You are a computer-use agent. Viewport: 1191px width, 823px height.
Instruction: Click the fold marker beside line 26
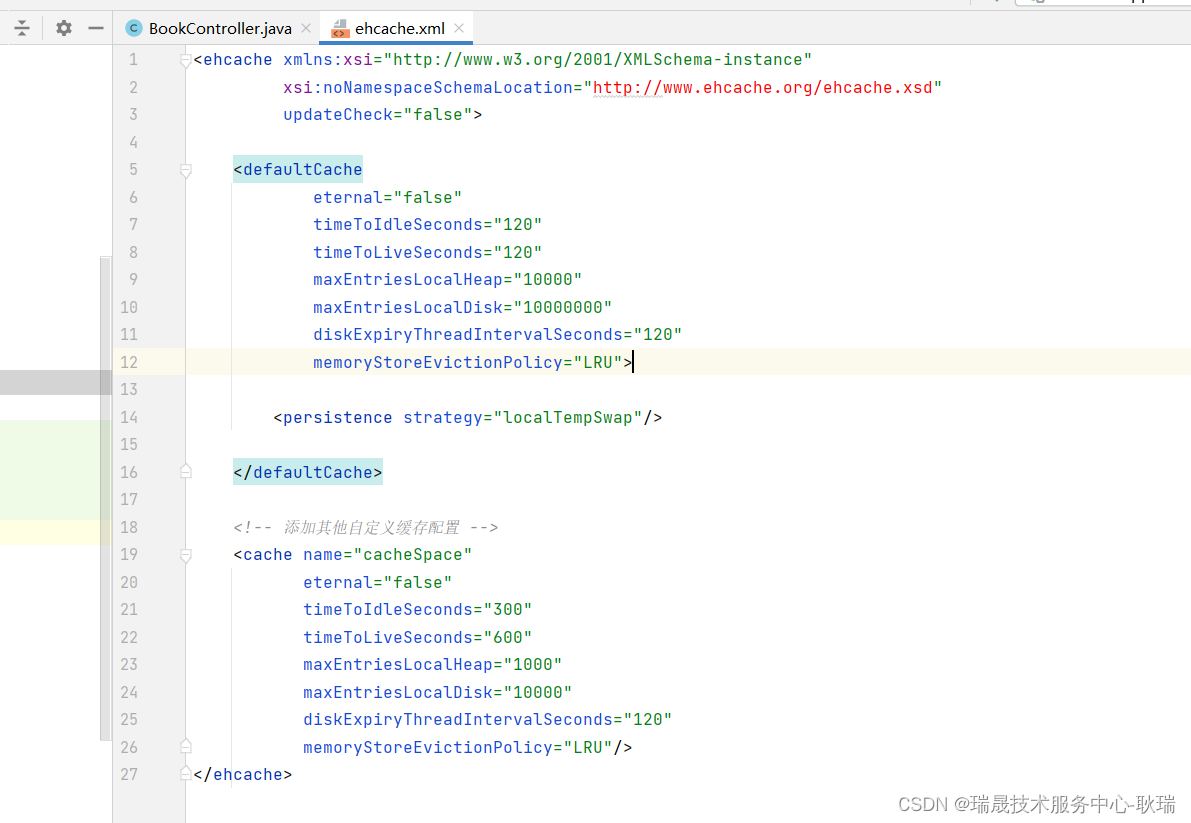pos(185,746)
